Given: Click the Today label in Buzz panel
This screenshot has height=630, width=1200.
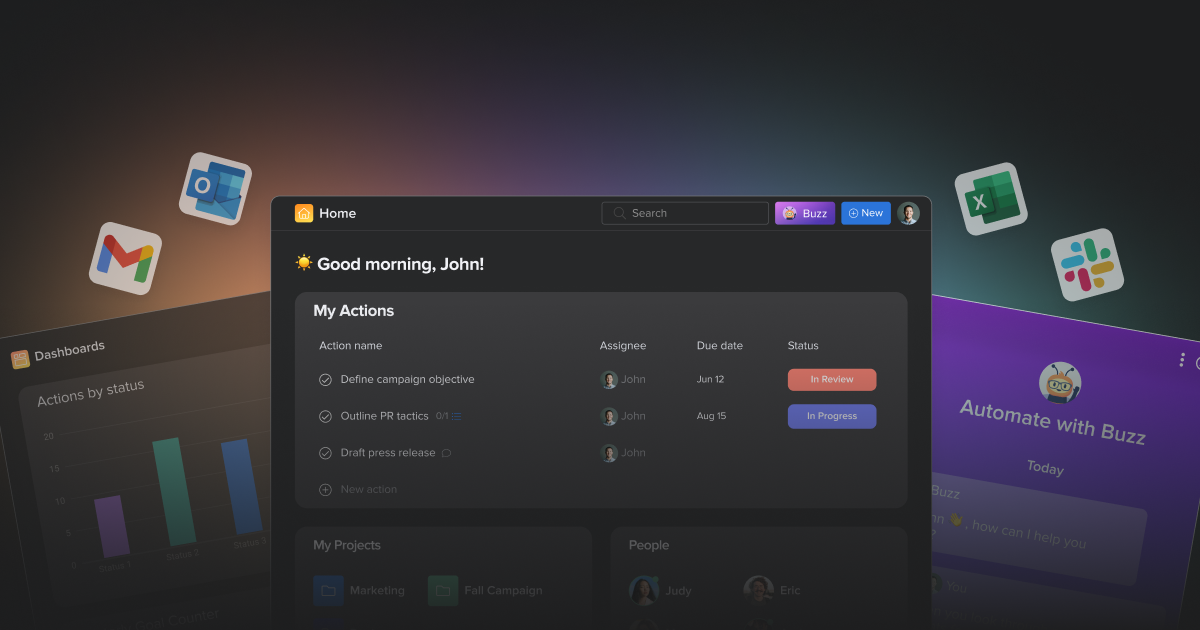Looking at the screenshot, I should click(x=1045, y=468).
